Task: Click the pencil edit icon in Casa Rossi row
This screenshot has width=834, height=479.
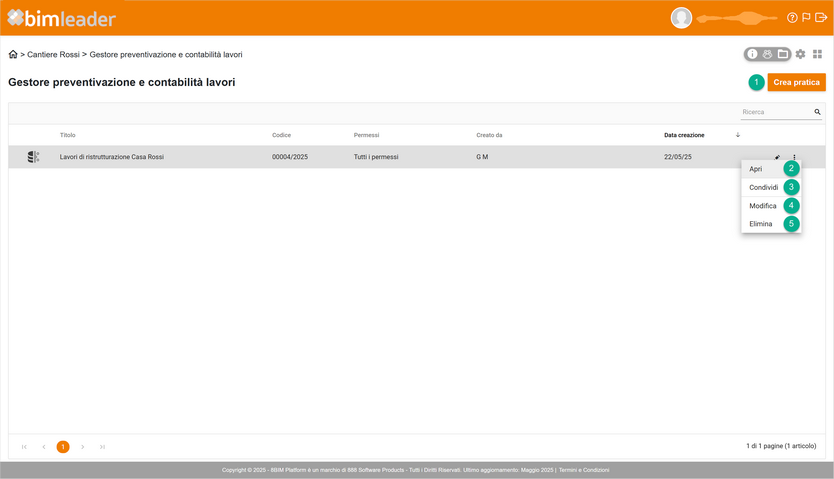Action: click(777, 157)
